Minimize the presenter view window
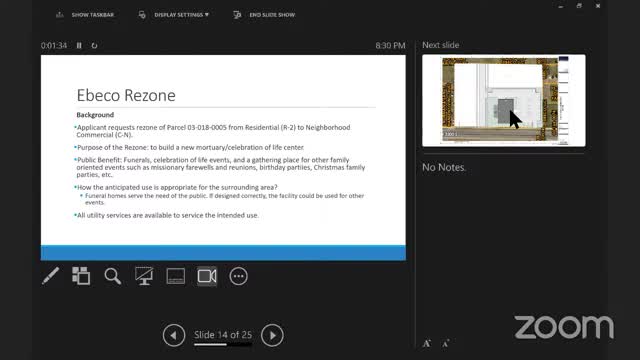This screenshot has height=360, width=640. [x=561, y=6]
